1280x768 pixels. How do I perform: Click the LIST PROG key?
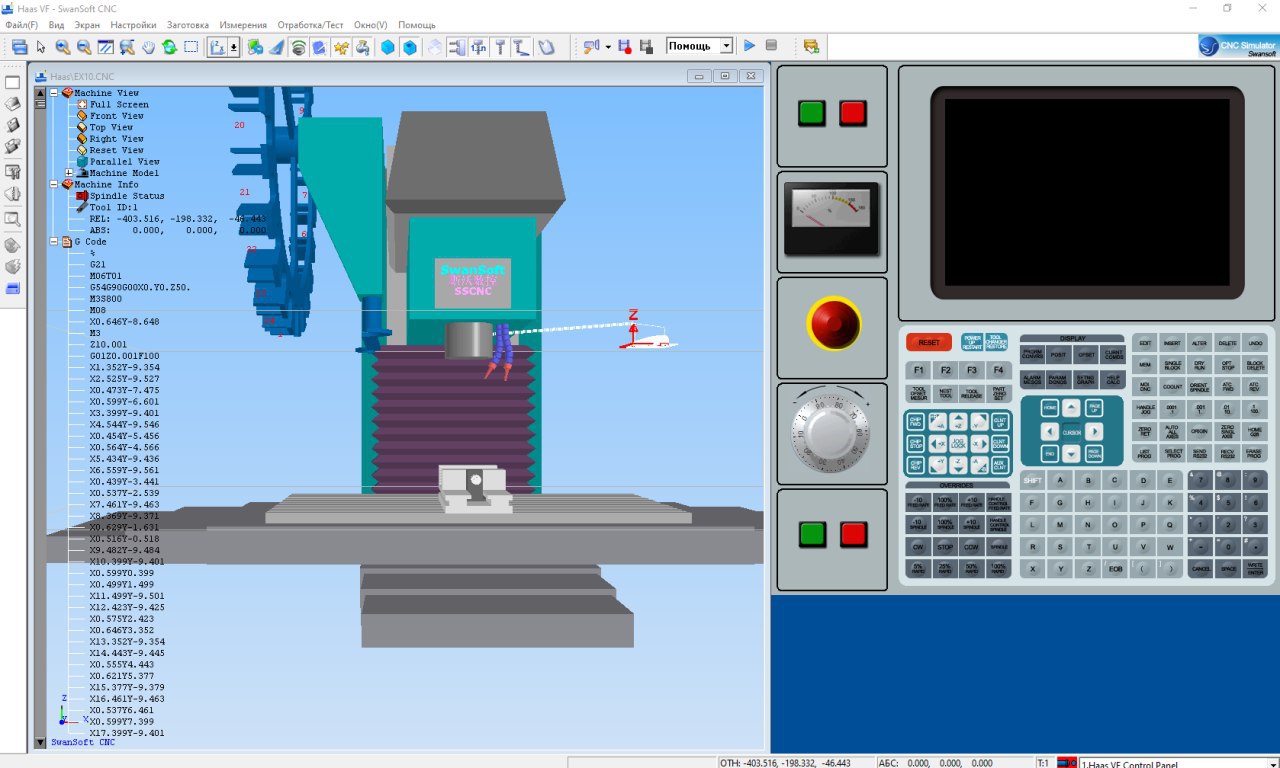coord(1144,453)
